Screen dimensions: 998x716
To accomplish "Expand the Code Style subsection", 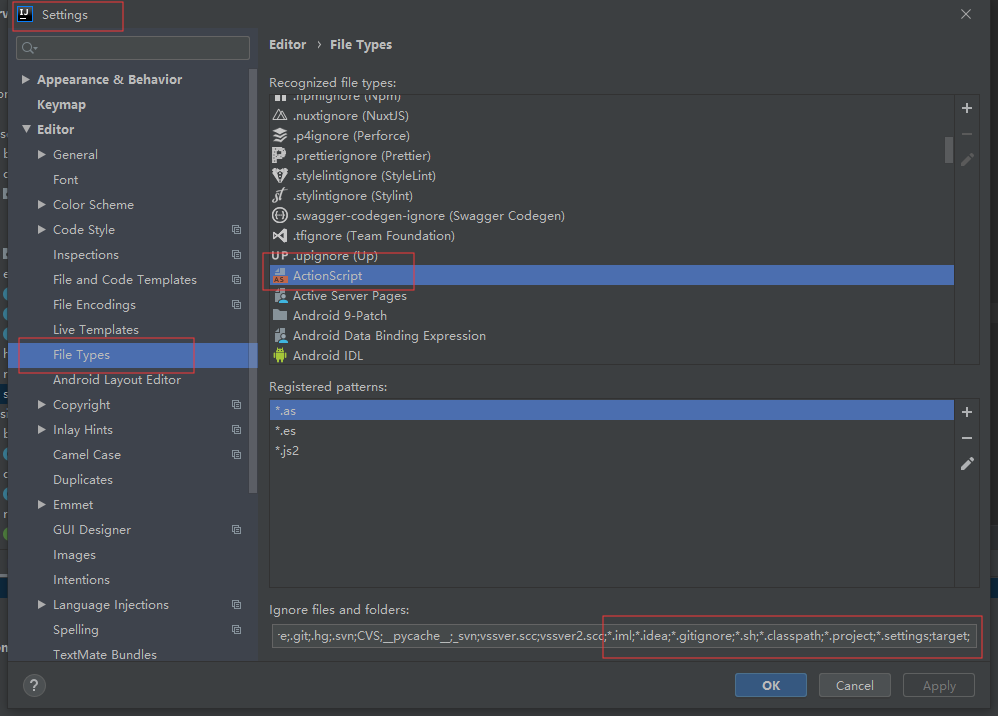I will (x=41, y=229).
